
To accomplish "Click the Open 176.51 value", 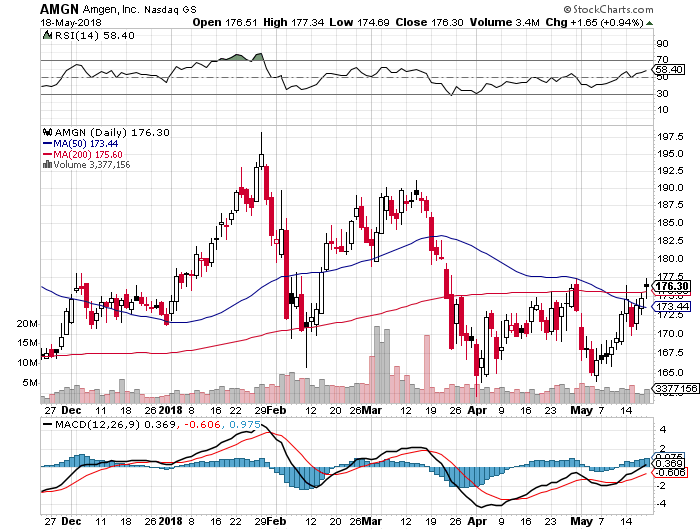I will pos(225,22).
